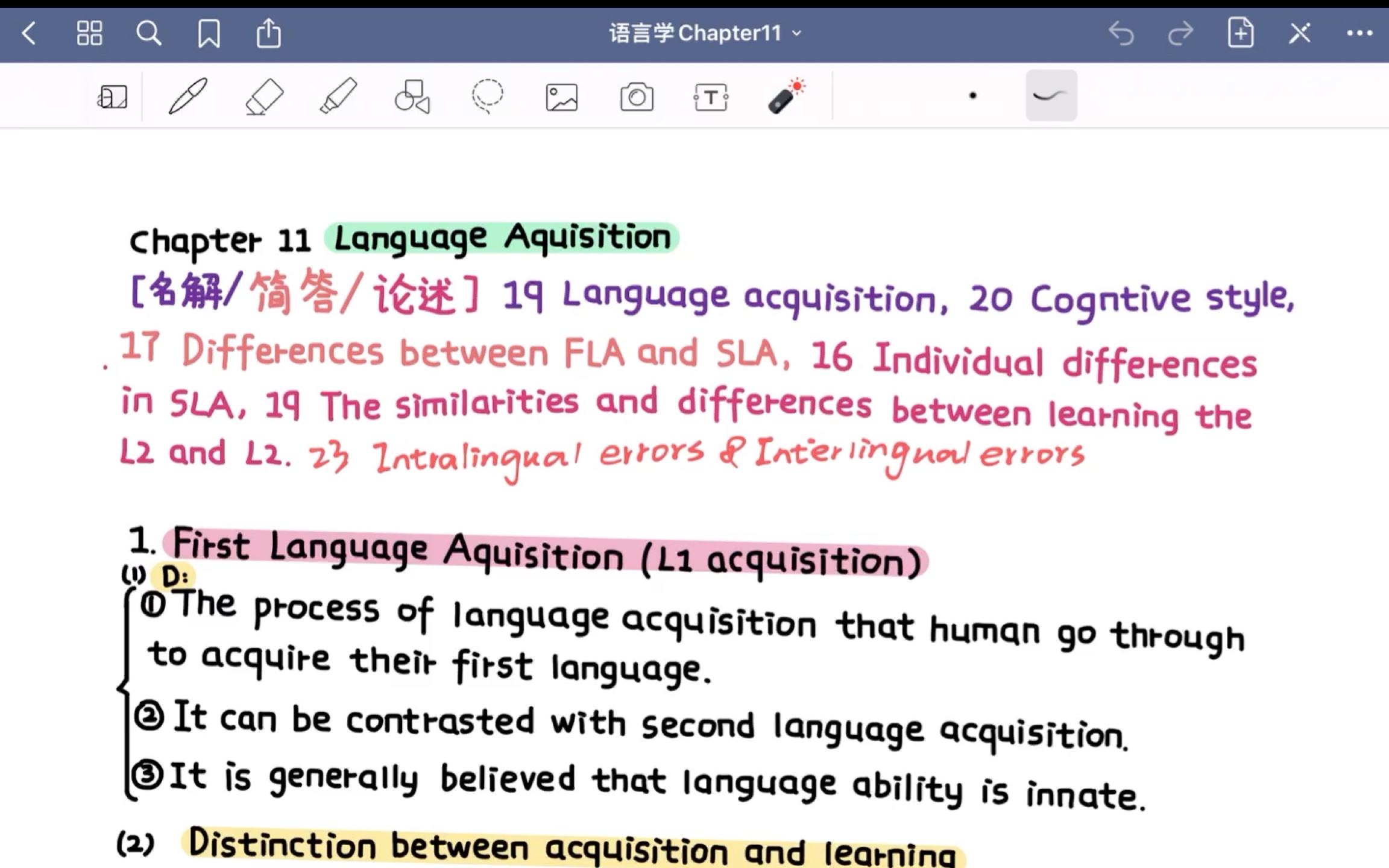Image resolution: width=1389 pixels, height=868 pixels.
Task: Activate the laser pointer tool
Action: [786, 96]
